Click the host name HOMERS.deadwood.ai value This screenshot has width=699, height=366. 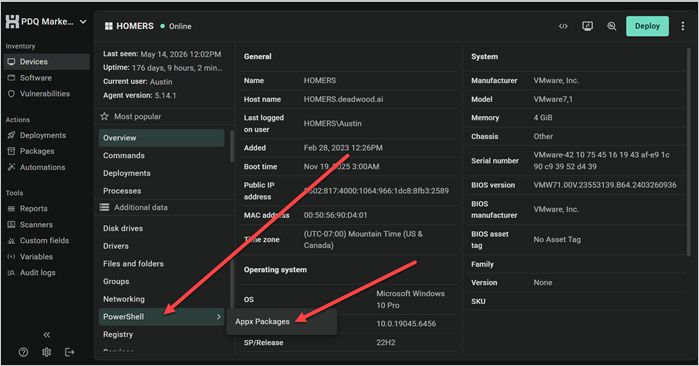tap(343, 99)
